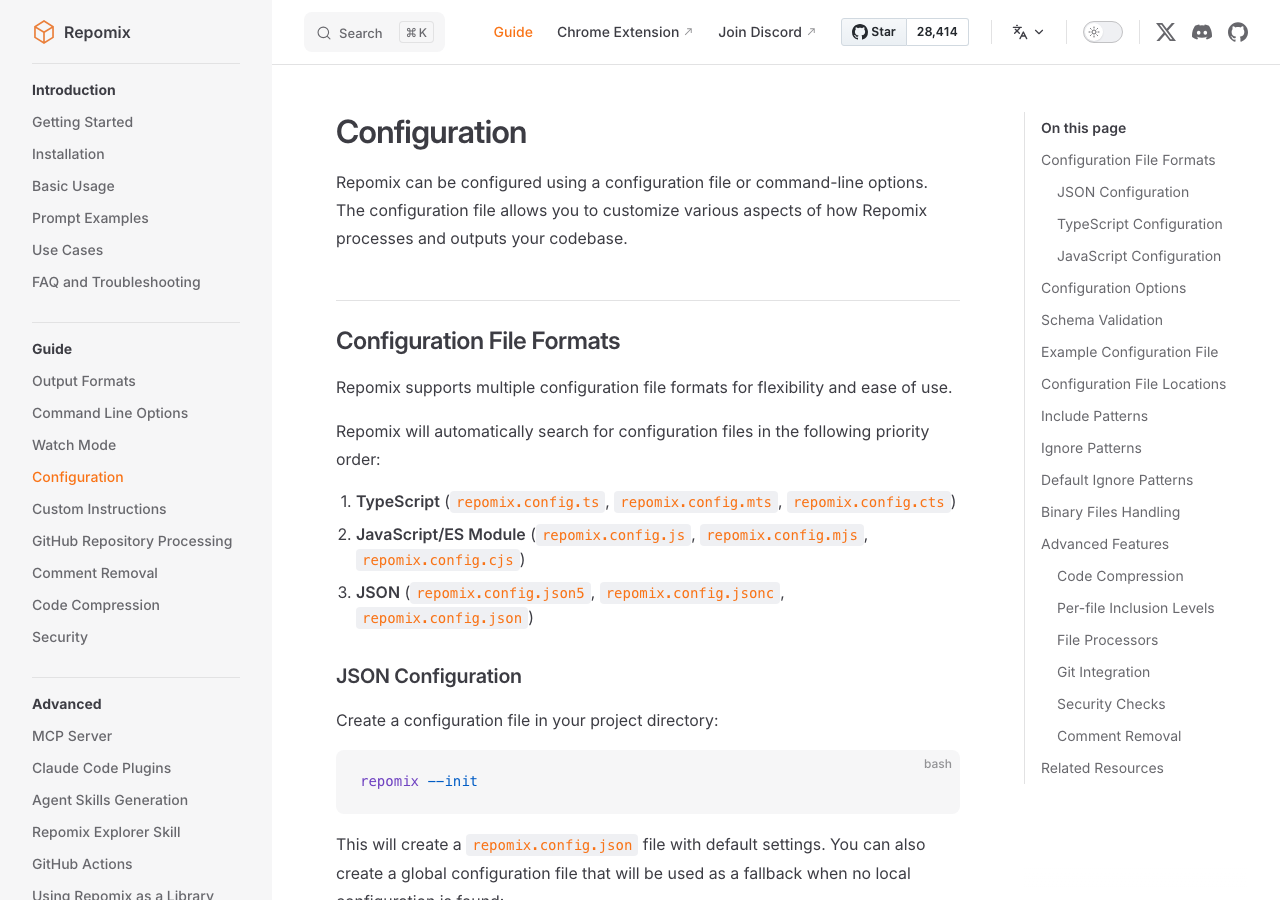Jump to Schema Validation section
The width and height of the screenshot is (1280, 900).
1102,320
